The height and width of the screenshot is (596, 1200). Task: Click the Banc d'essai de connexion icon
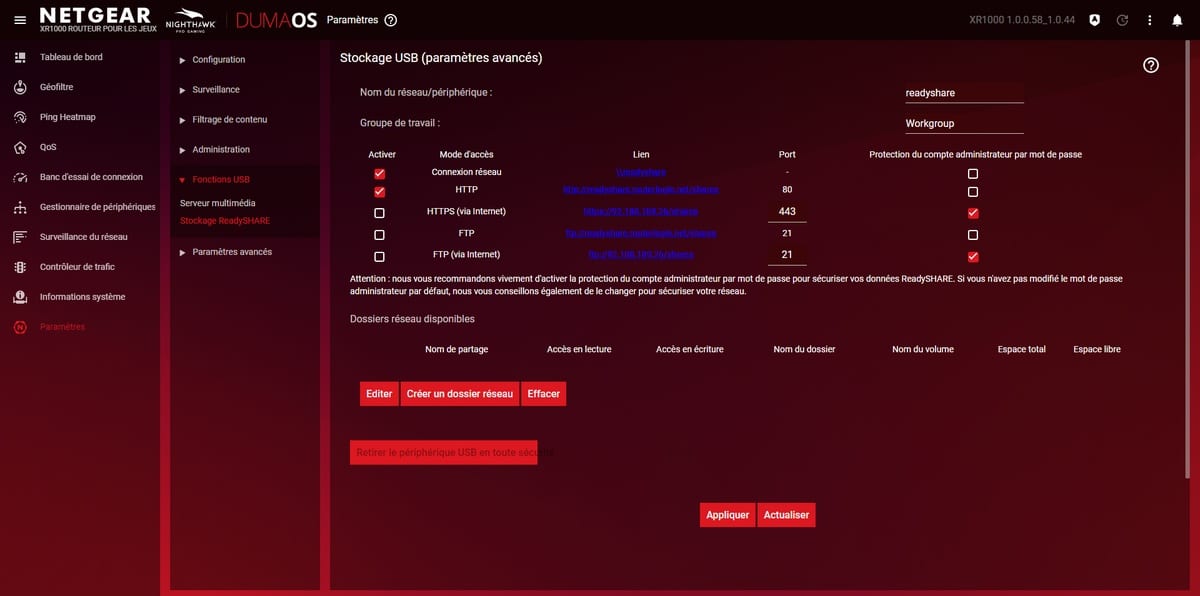pyautogui.click(x=20, y=177)
